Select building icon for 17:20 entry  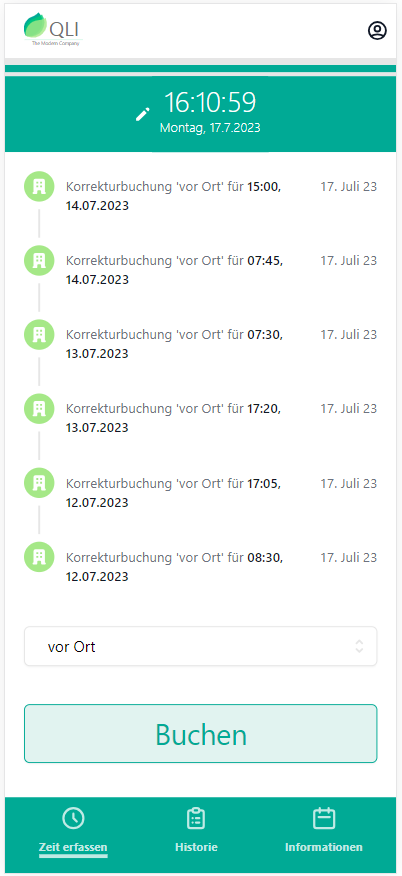(39, 409)
